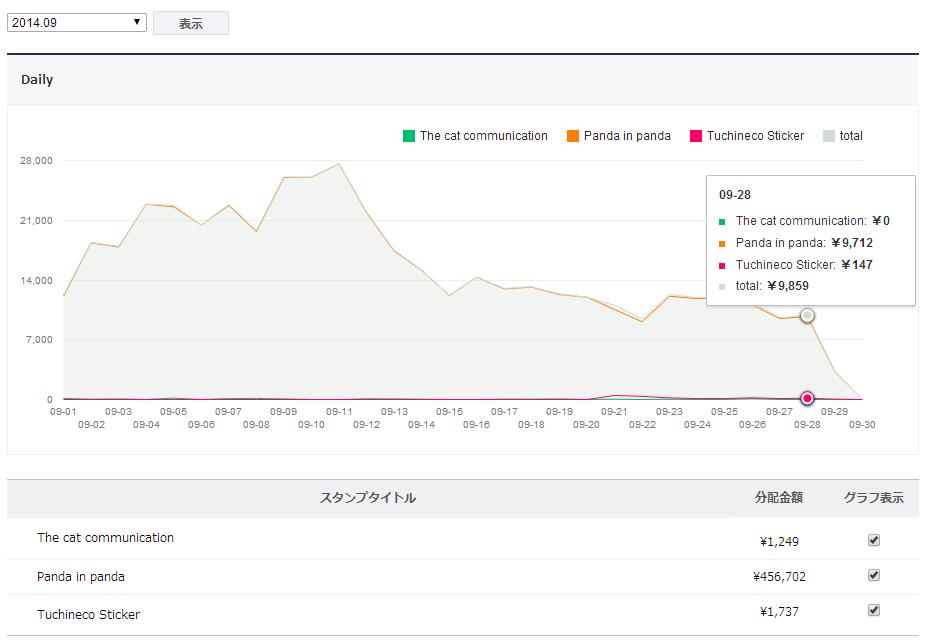Uncheck The cat communication graph checkbox

click(x=874, y=540)
